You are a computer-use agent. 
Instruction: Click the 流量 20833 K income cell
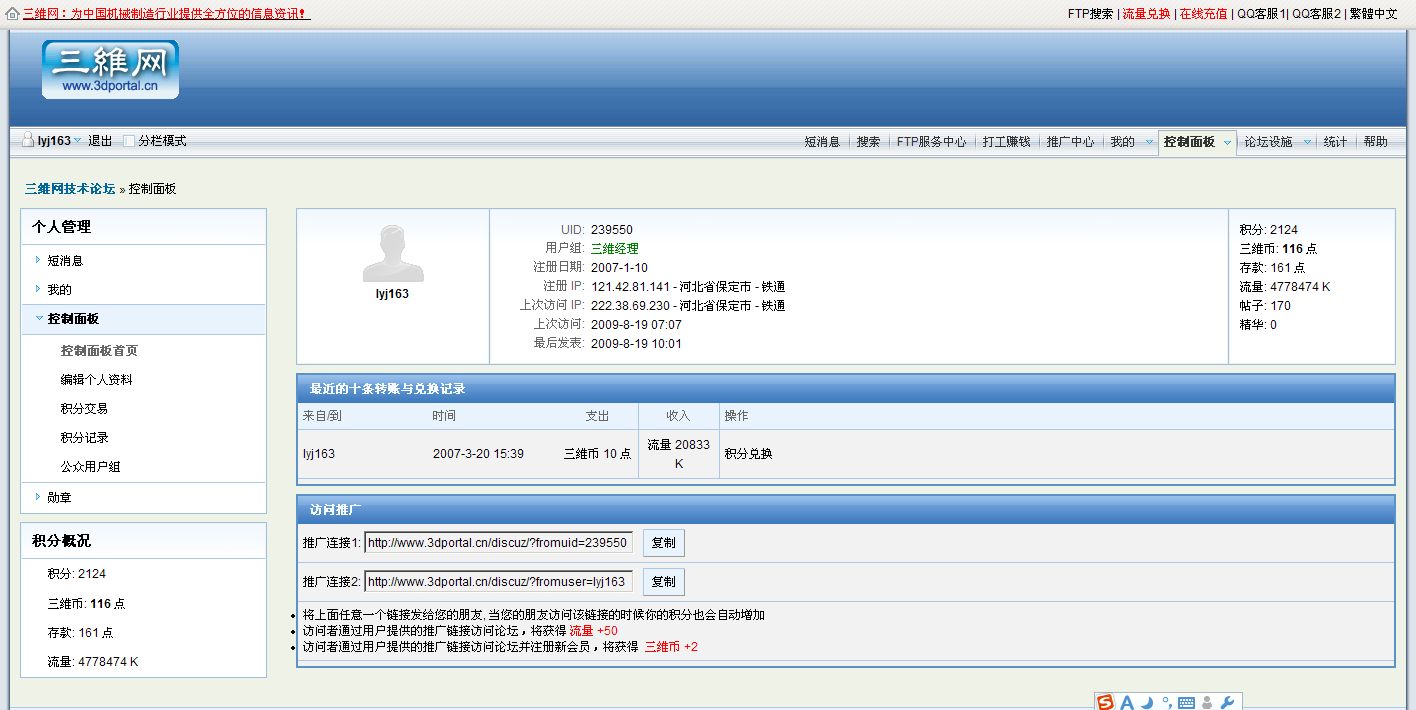pyautogui.click(x=679, y=454)
